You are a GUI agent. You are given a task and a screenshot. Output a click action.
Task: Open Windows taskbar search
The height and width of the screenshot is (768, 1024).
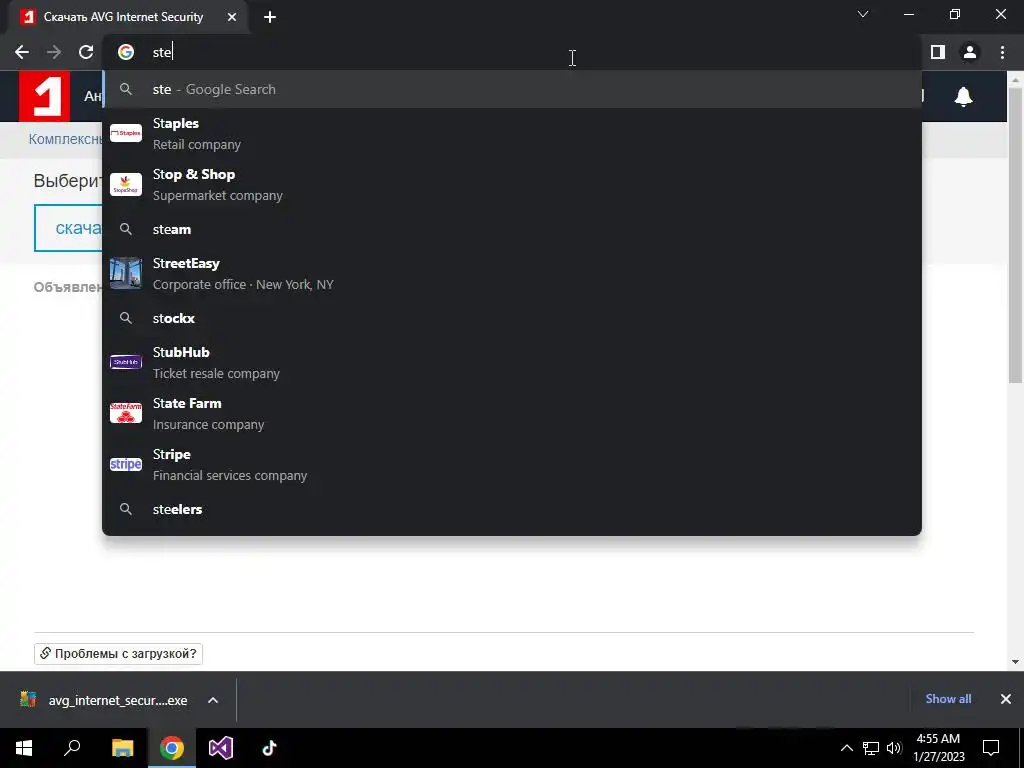click(72, 748)
